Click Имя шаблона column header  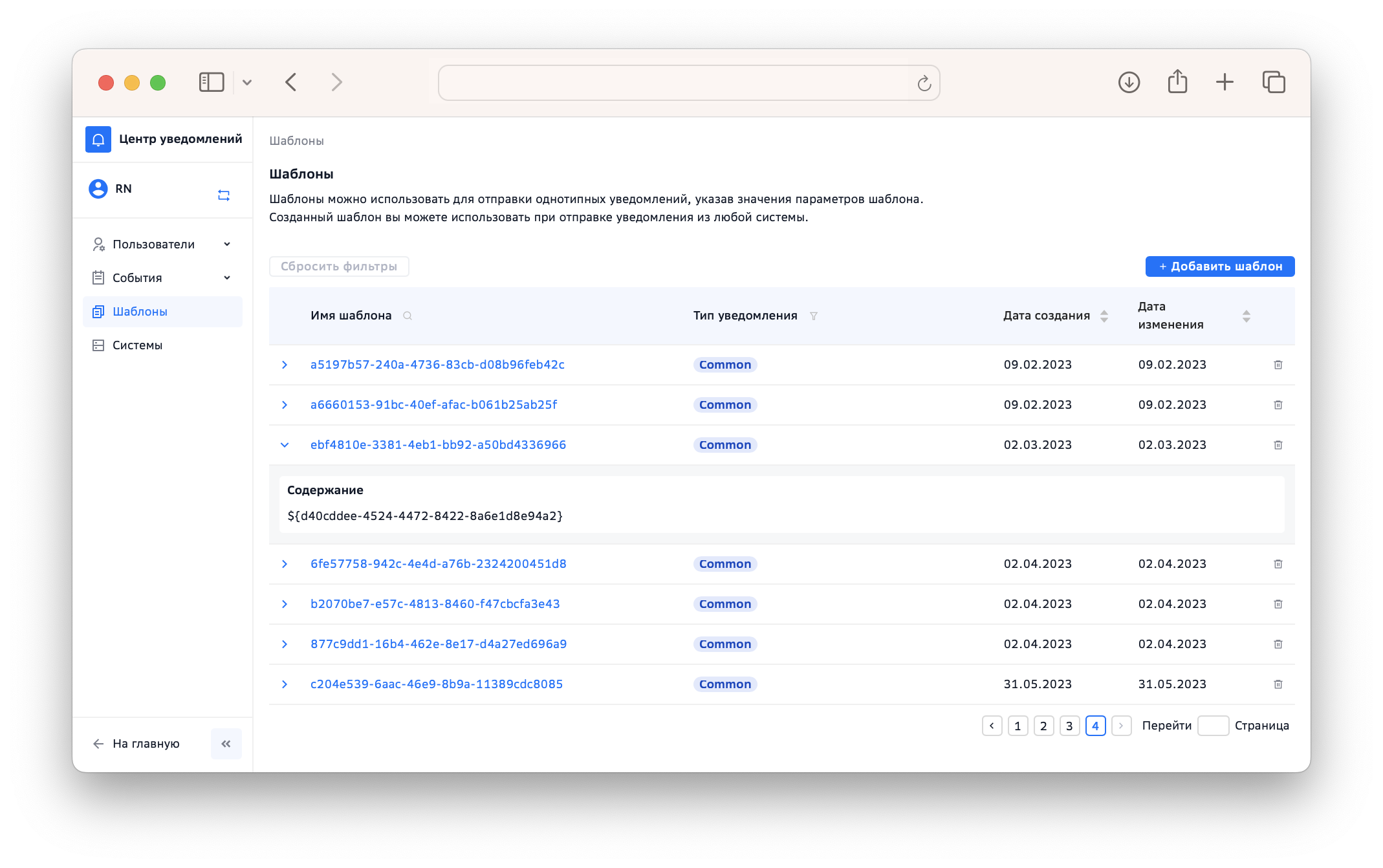point(351,316)
